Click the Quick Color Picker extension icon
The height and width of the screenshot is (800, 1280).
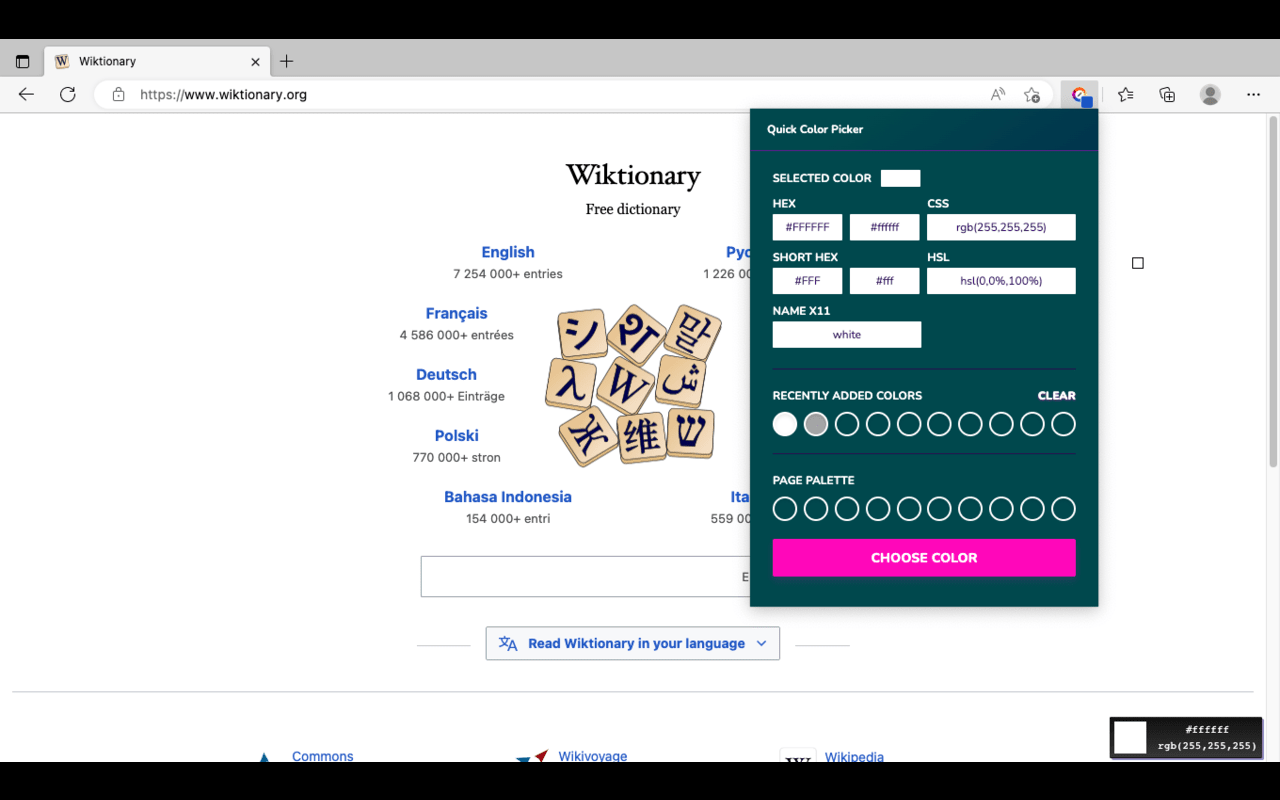(x=1079, y=95)
